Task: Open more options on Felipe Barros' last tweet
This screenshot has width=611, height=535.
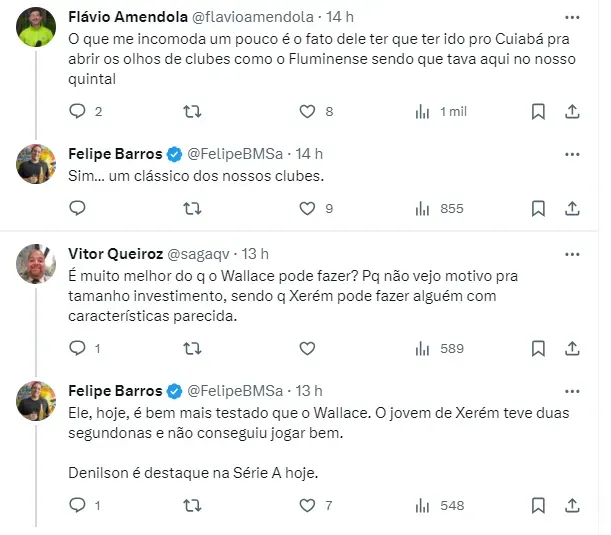Action: pos(571,390)
